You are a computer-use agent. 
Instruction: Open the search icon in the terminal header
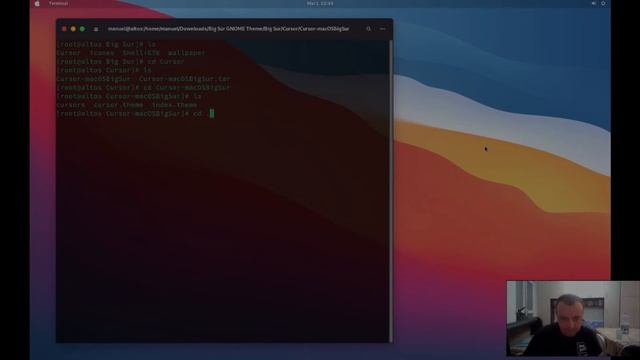369,29
